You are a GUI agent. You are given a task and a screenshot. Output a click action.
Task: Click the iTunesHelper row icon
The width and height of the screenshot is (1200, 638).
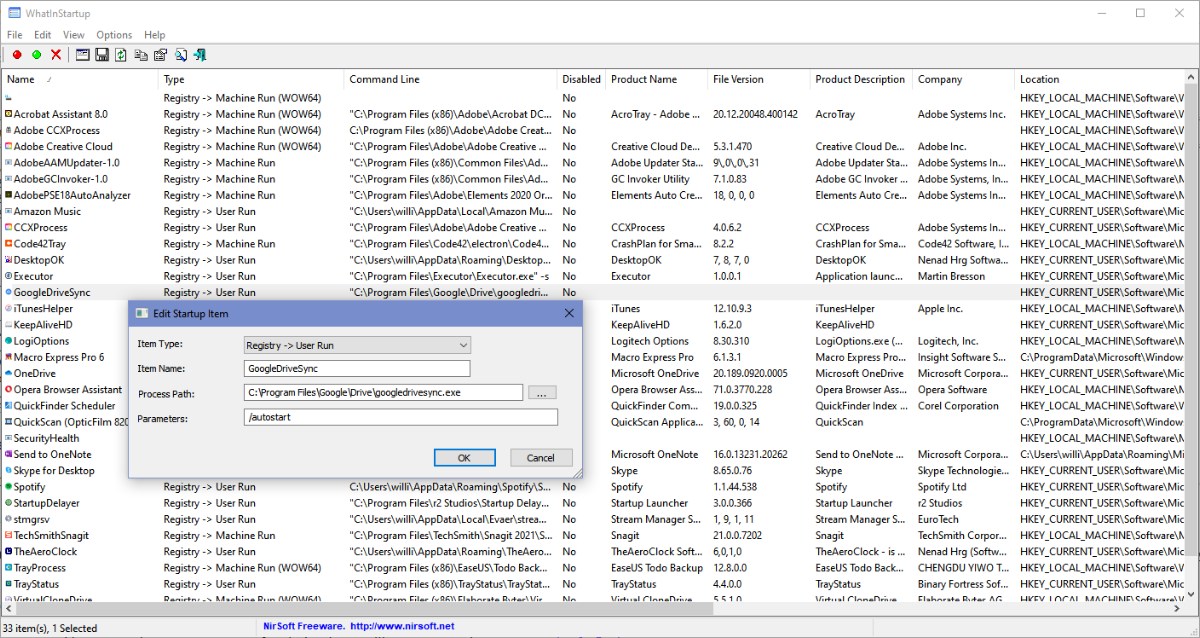coord(8,309)
